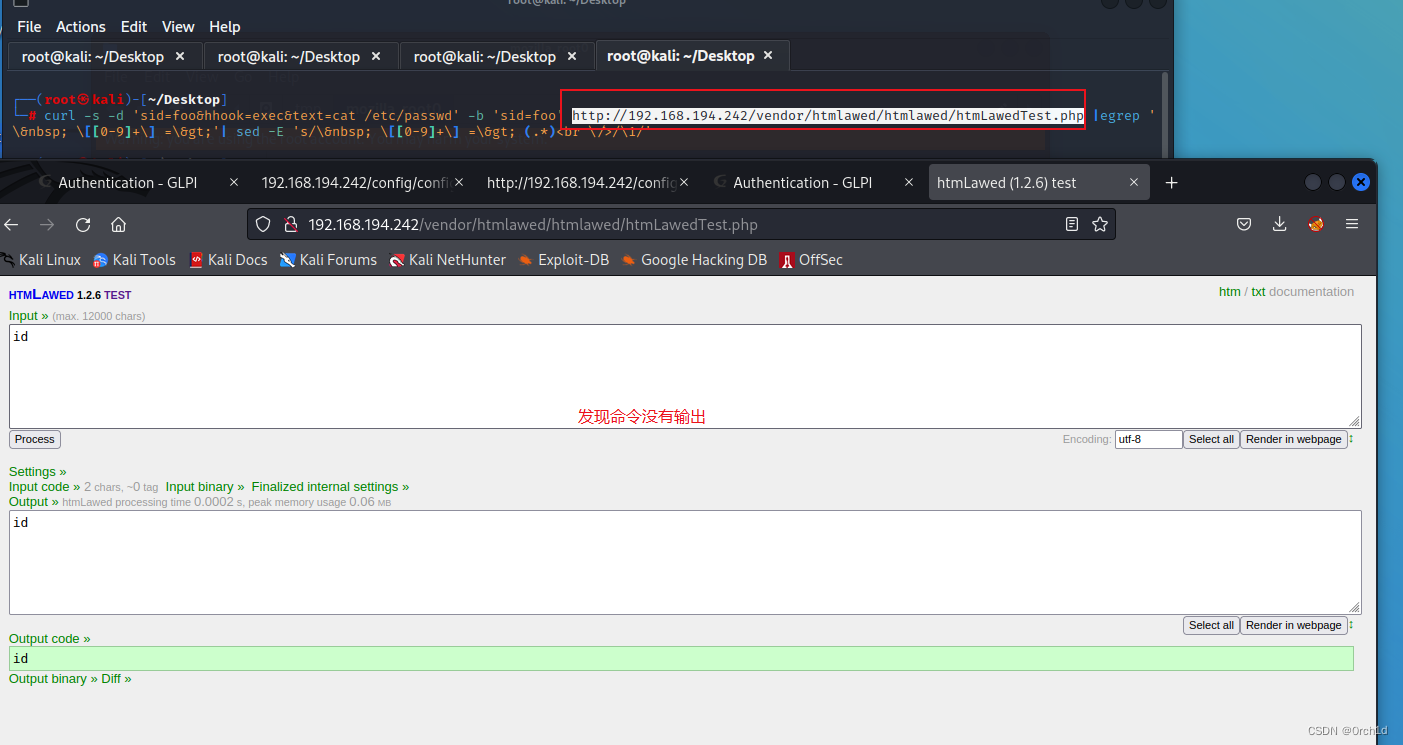Open the Firefox hamburger menu
Image resolution: width=1403 pixels, height=745 pixels.
pyautogui.click(x=1351, y=224)
